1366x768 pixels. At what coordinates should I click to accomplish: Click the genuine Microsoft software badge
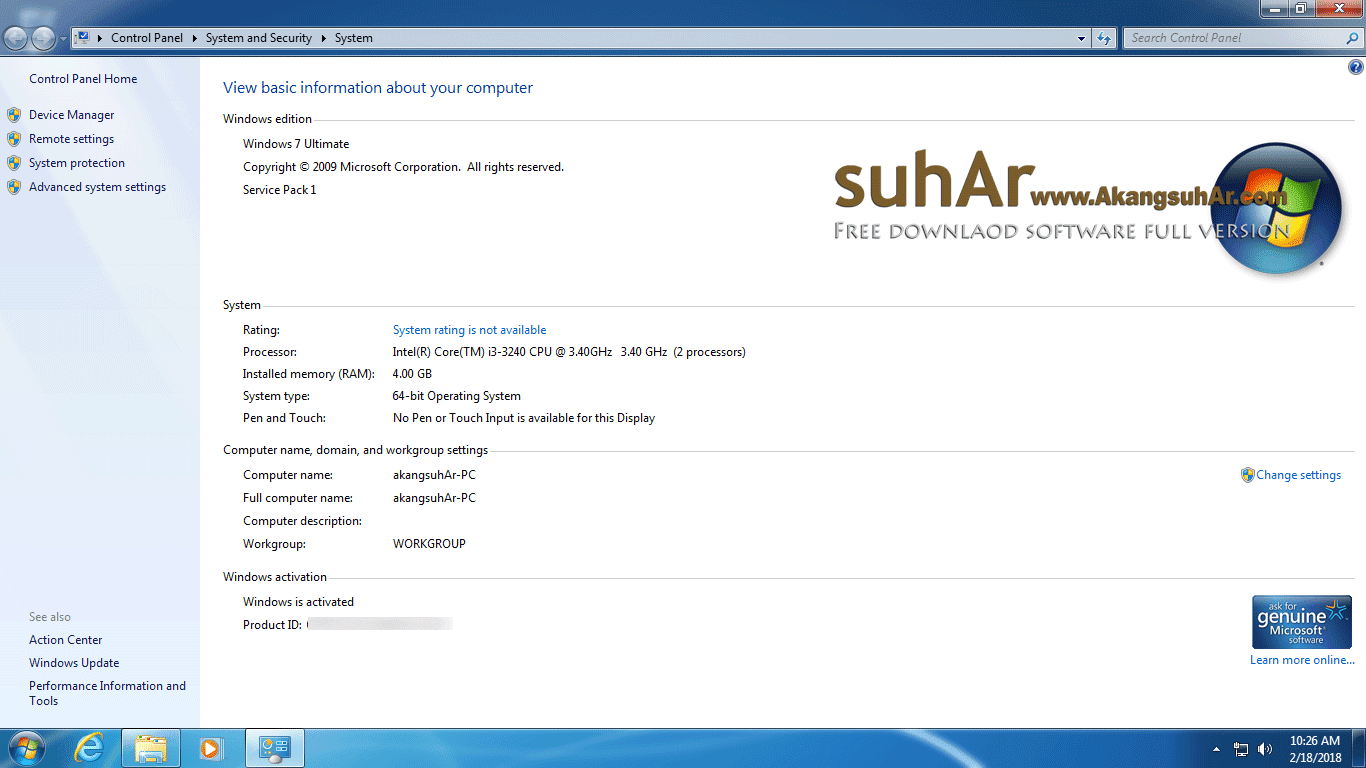tap(1302, 622)
